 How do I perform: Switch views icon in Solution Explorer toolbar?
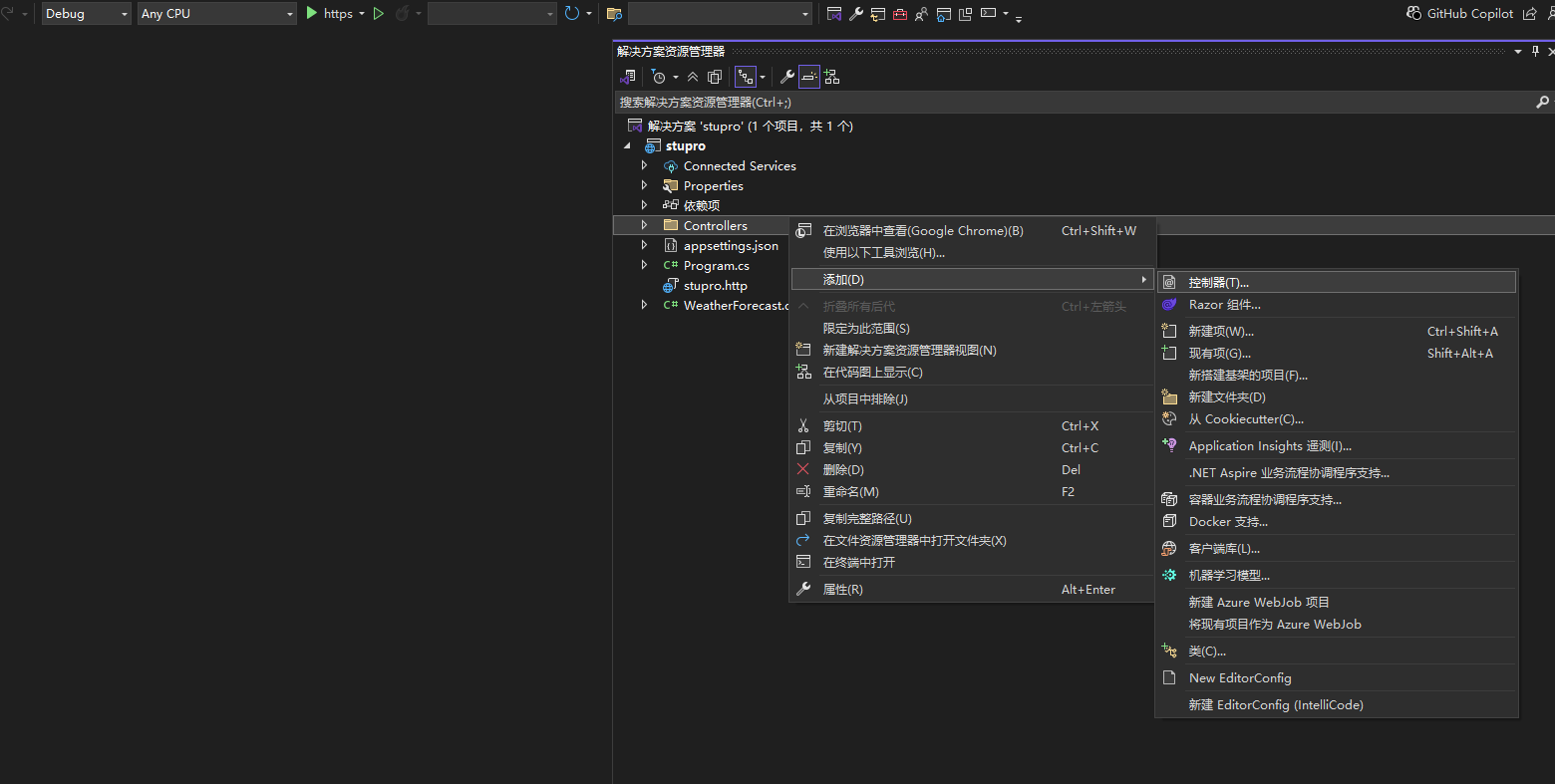[627, 77]
